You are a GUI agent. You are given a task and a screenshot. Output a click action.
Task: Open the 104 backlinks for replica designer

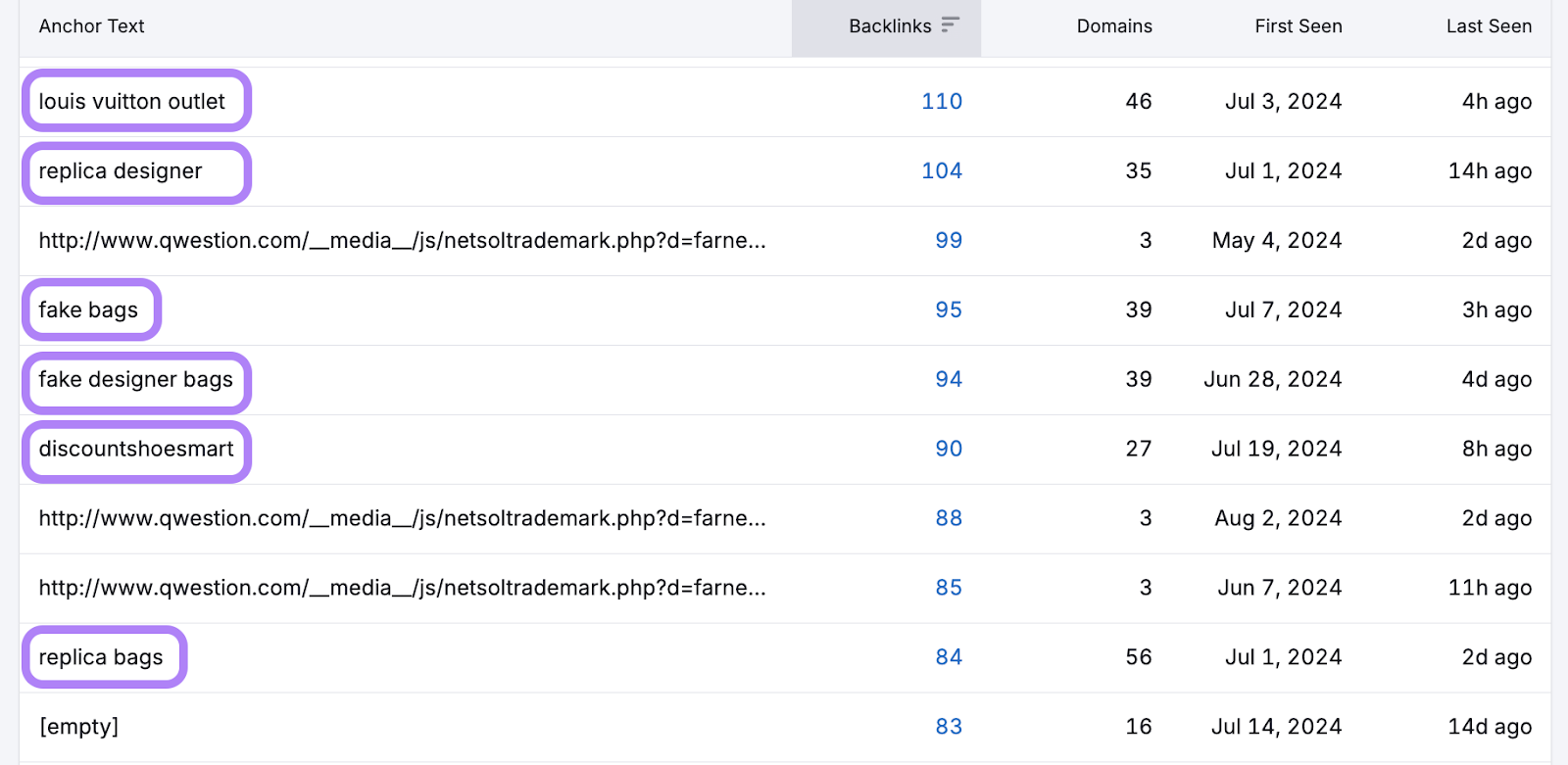[941, 171]
